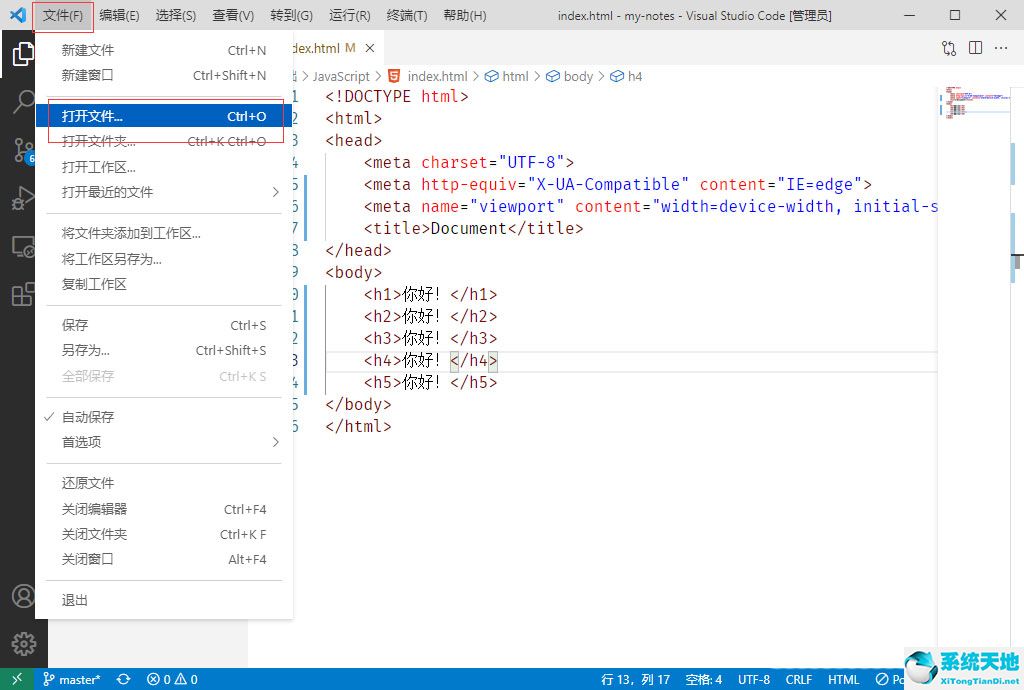Open the Source Control view
Image resolution: width=1024 pixels, height=690 pixels.
(23, 148)
